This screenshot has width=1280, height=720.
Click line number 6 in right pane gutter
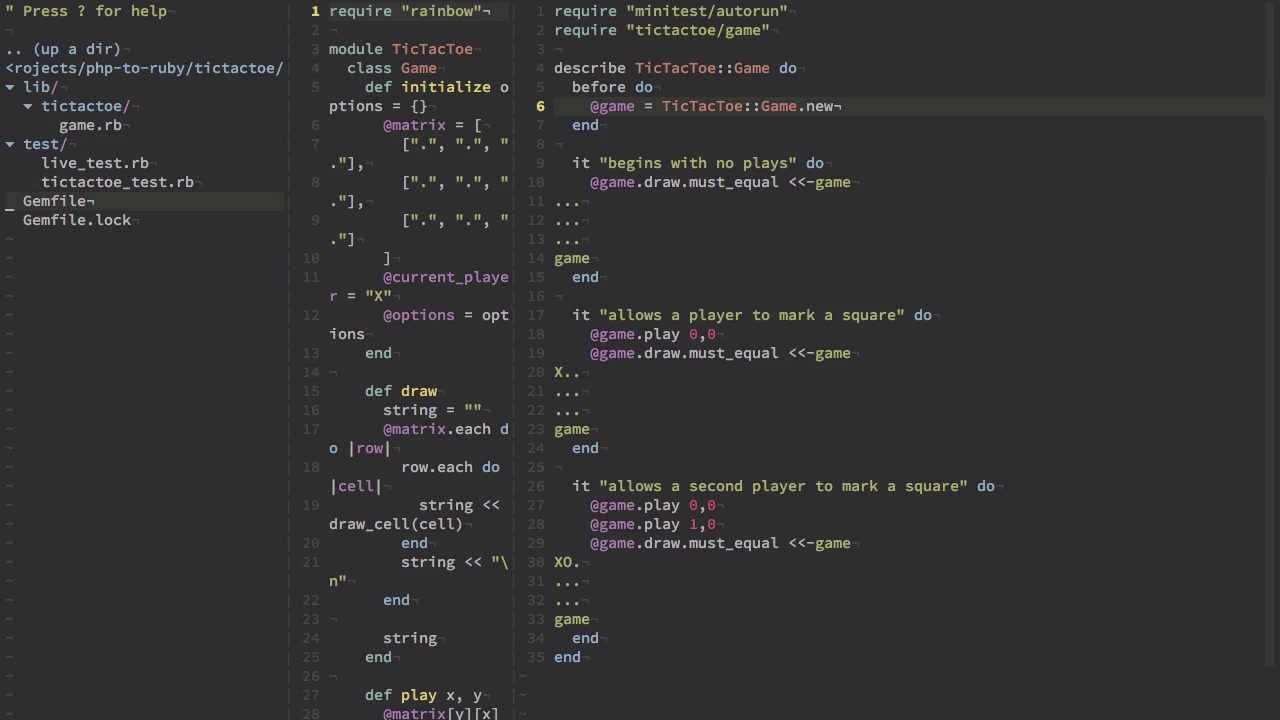(540, 106)
